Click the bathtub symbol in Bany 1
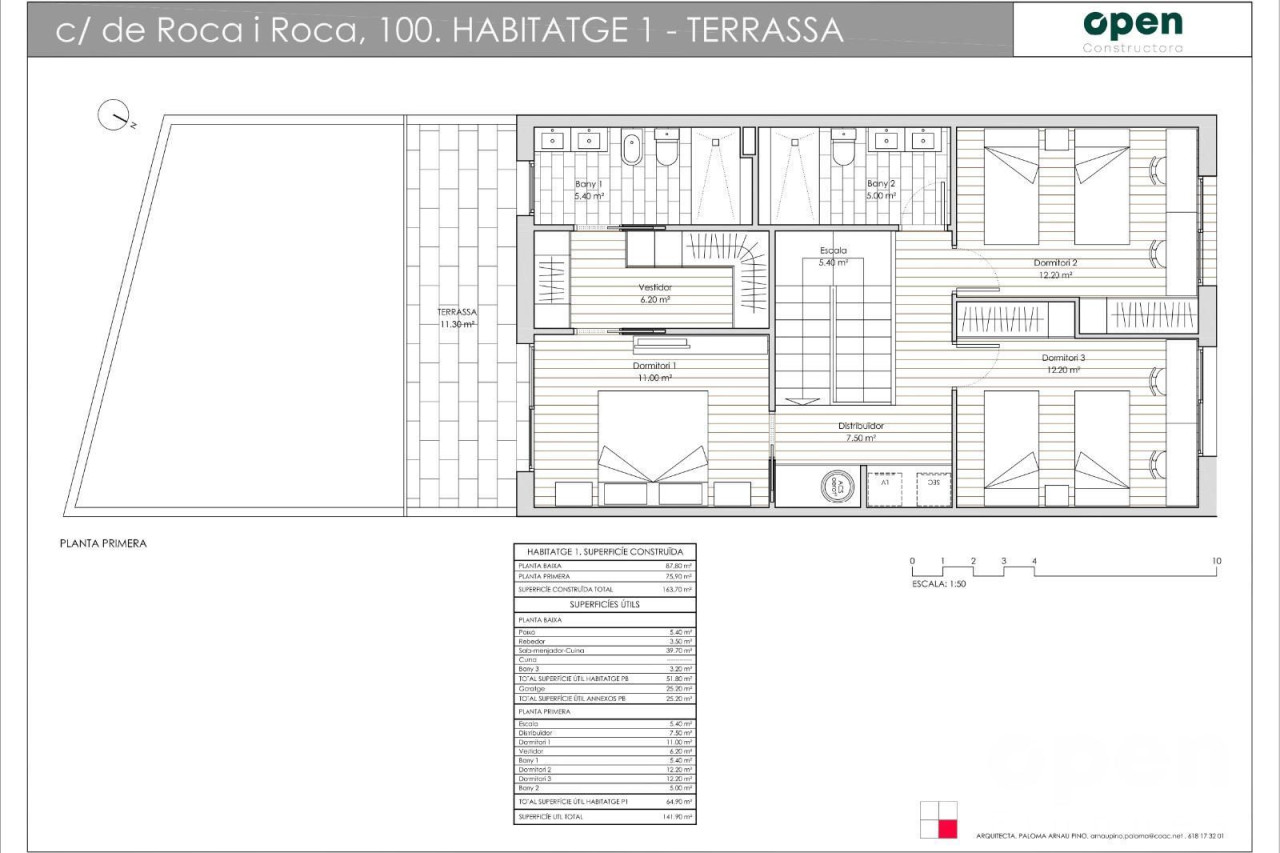1280x853 pixels. (631, 150)
